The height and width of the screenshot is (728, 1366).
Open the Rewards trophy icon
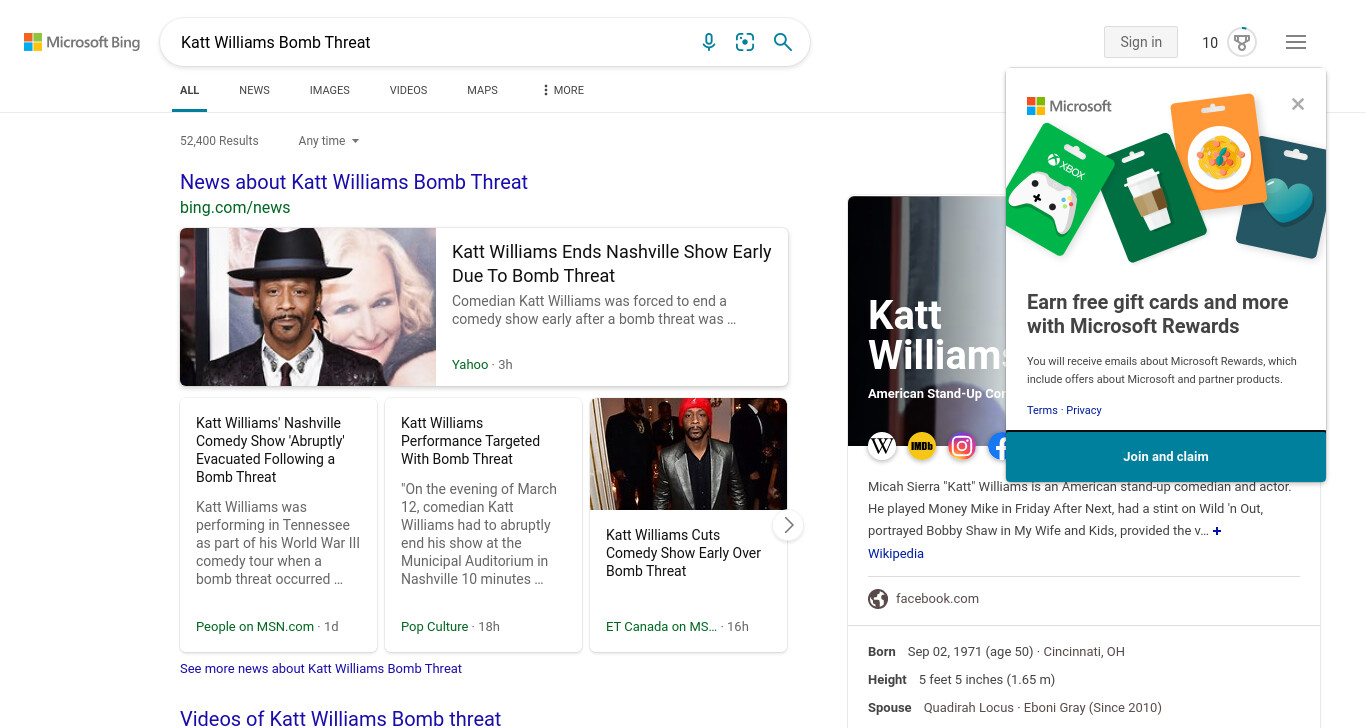1242,42
